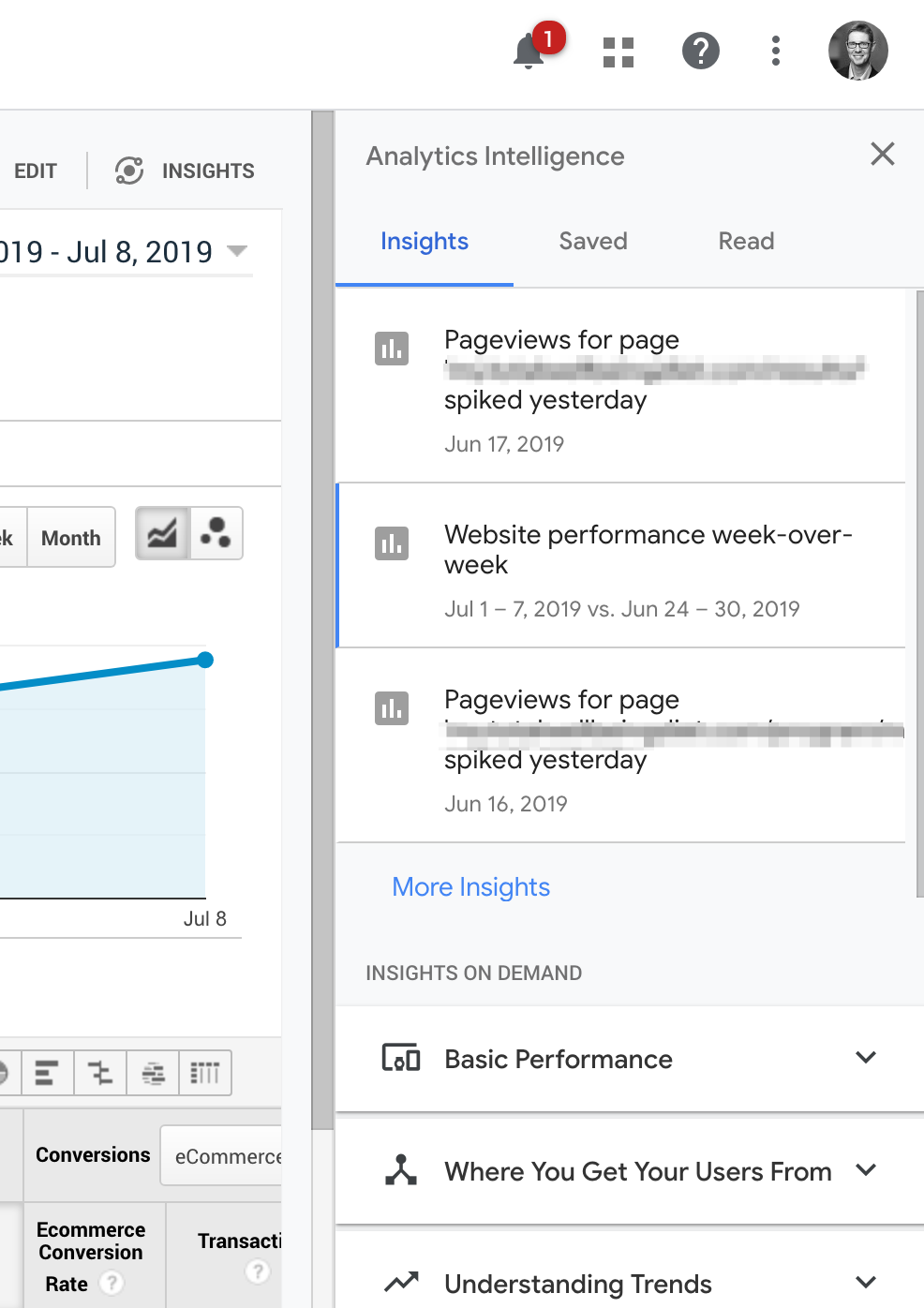Open the date range dropdown

pyautogui.click(x=237, y=251)
